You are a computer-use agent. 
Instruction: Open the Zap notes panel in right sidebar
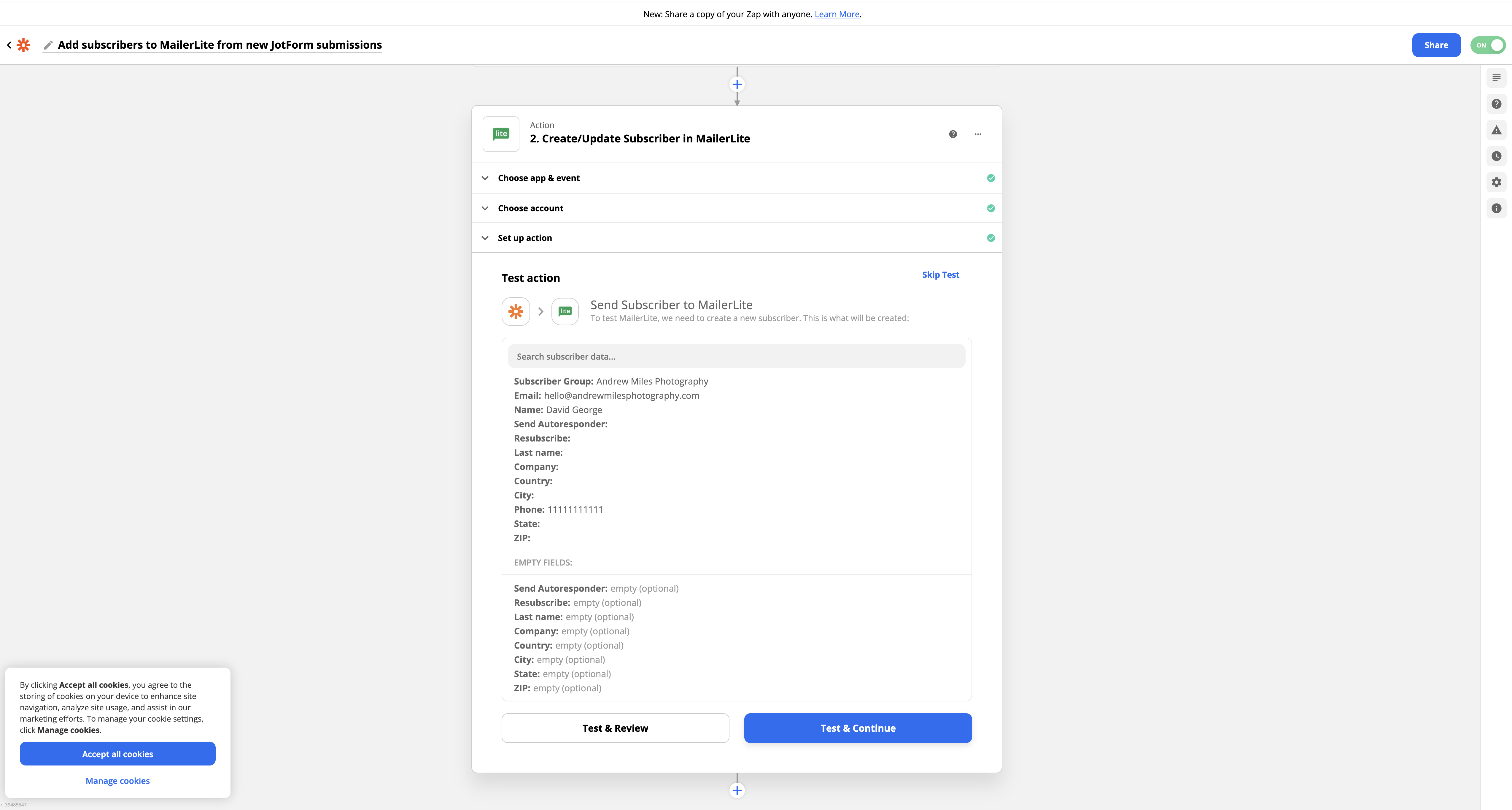pos(1496,77)
